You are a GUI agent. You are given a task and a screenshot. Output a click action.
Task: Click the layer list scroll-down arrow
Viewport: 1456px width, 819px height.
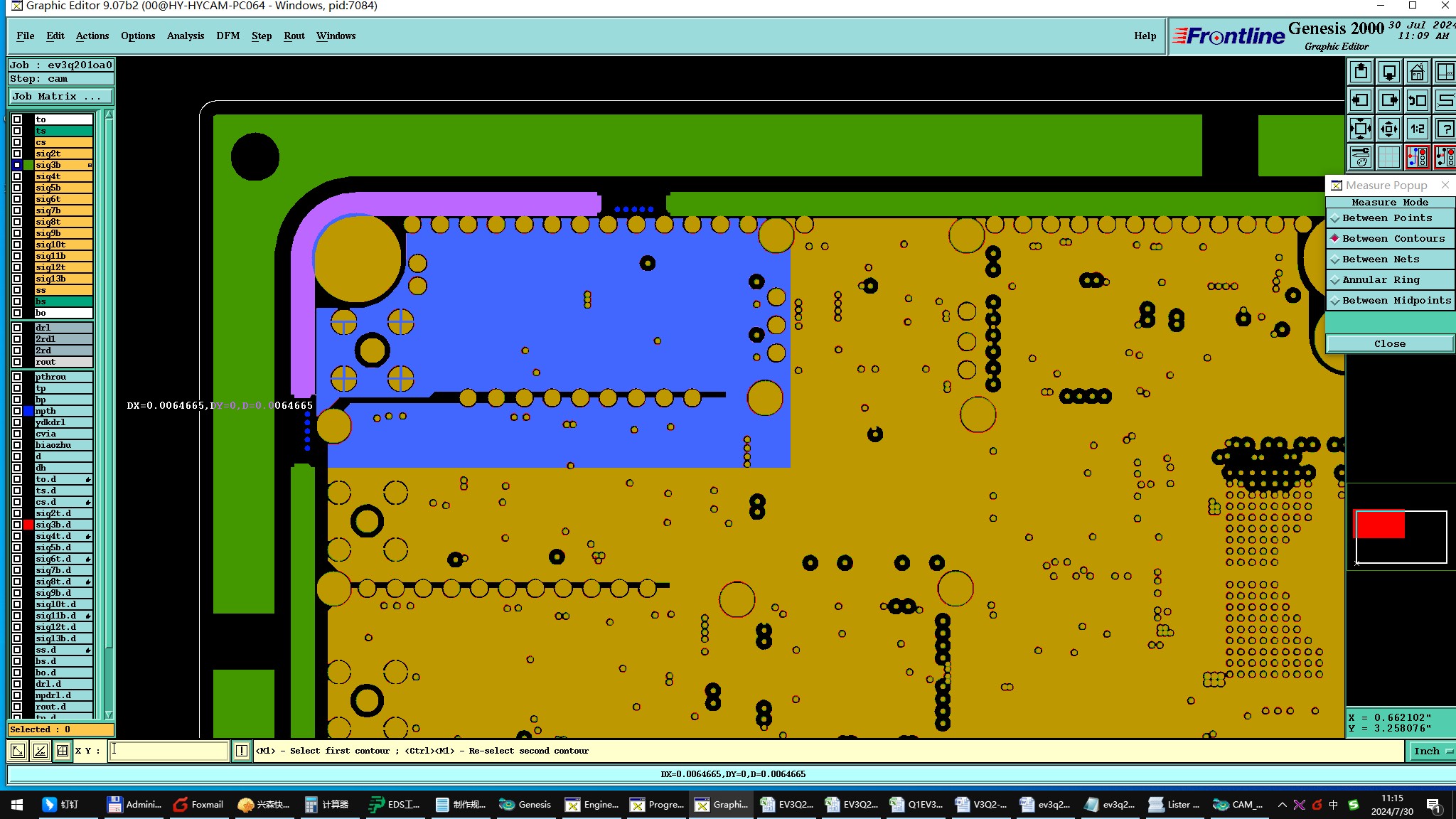[x=109, y=714]
